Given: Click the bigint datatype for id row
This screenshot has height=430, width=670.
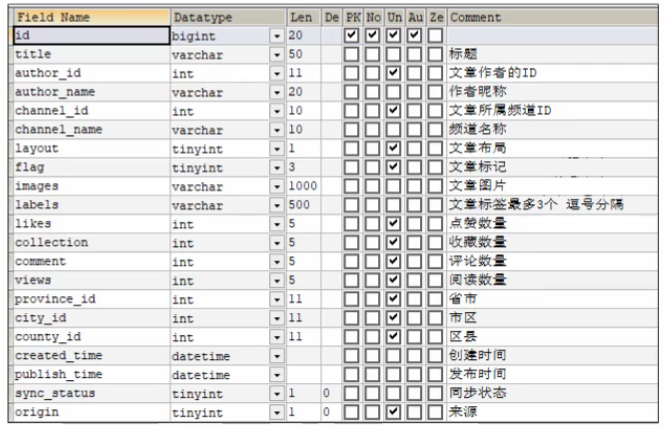Looking at the screenshot, I should point(194,36).
